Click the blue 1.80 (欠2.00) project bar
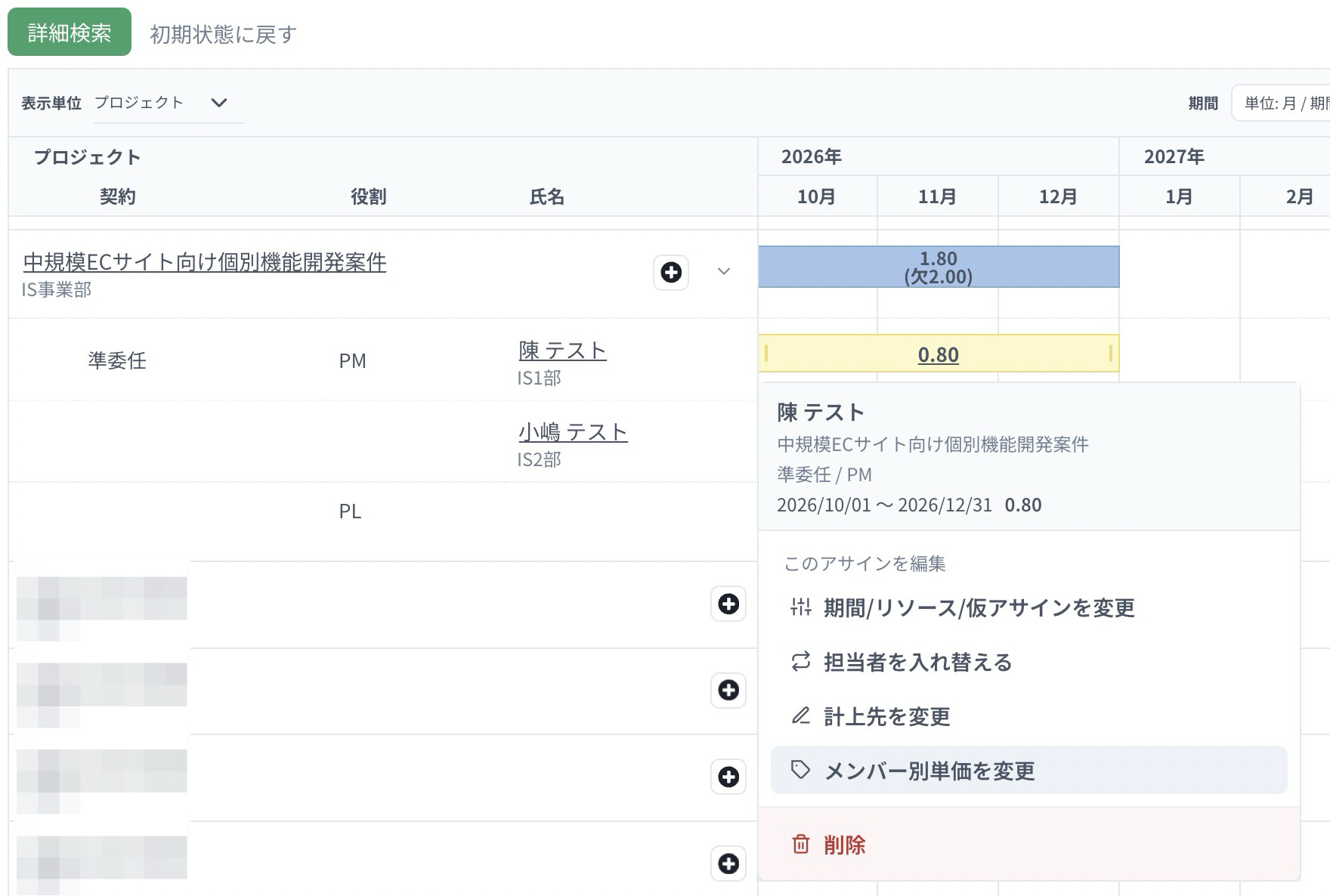The image size is (1330, 896). click(x=939, y=267)
